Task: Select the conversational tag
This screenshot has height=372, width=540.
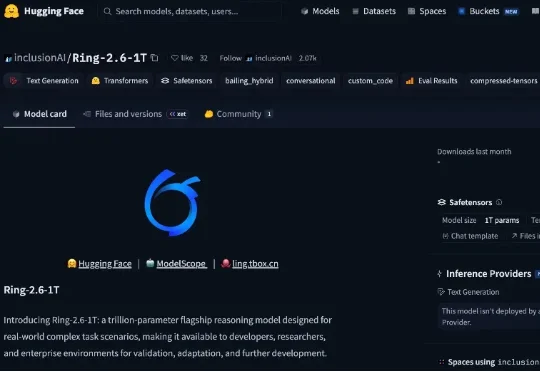Action: [311, 81]
